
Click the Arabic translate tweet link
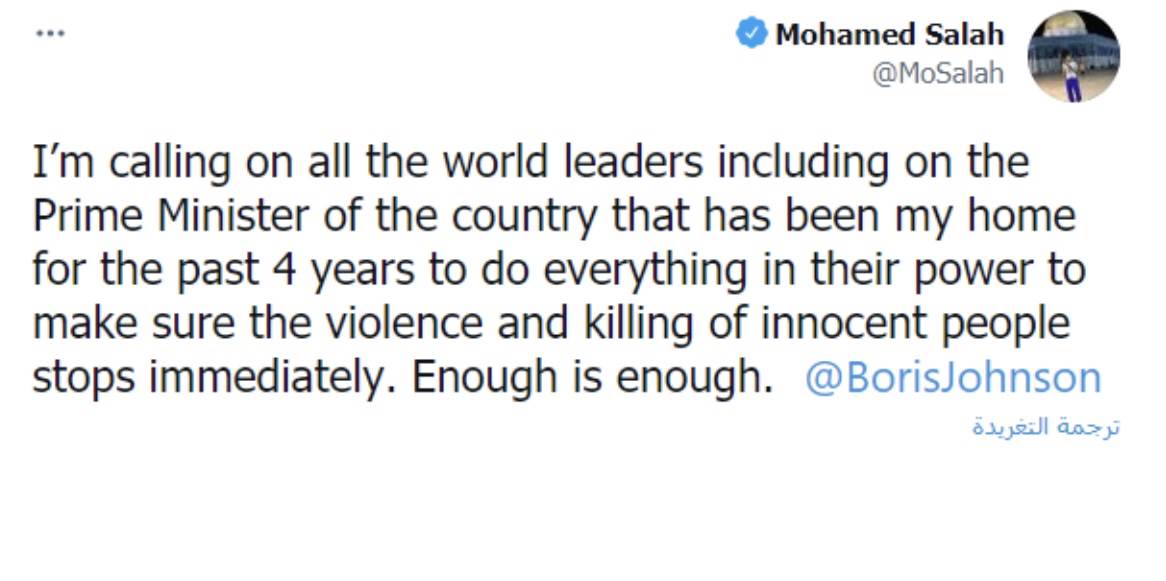pyautogui.click(x=1046, y=428)
